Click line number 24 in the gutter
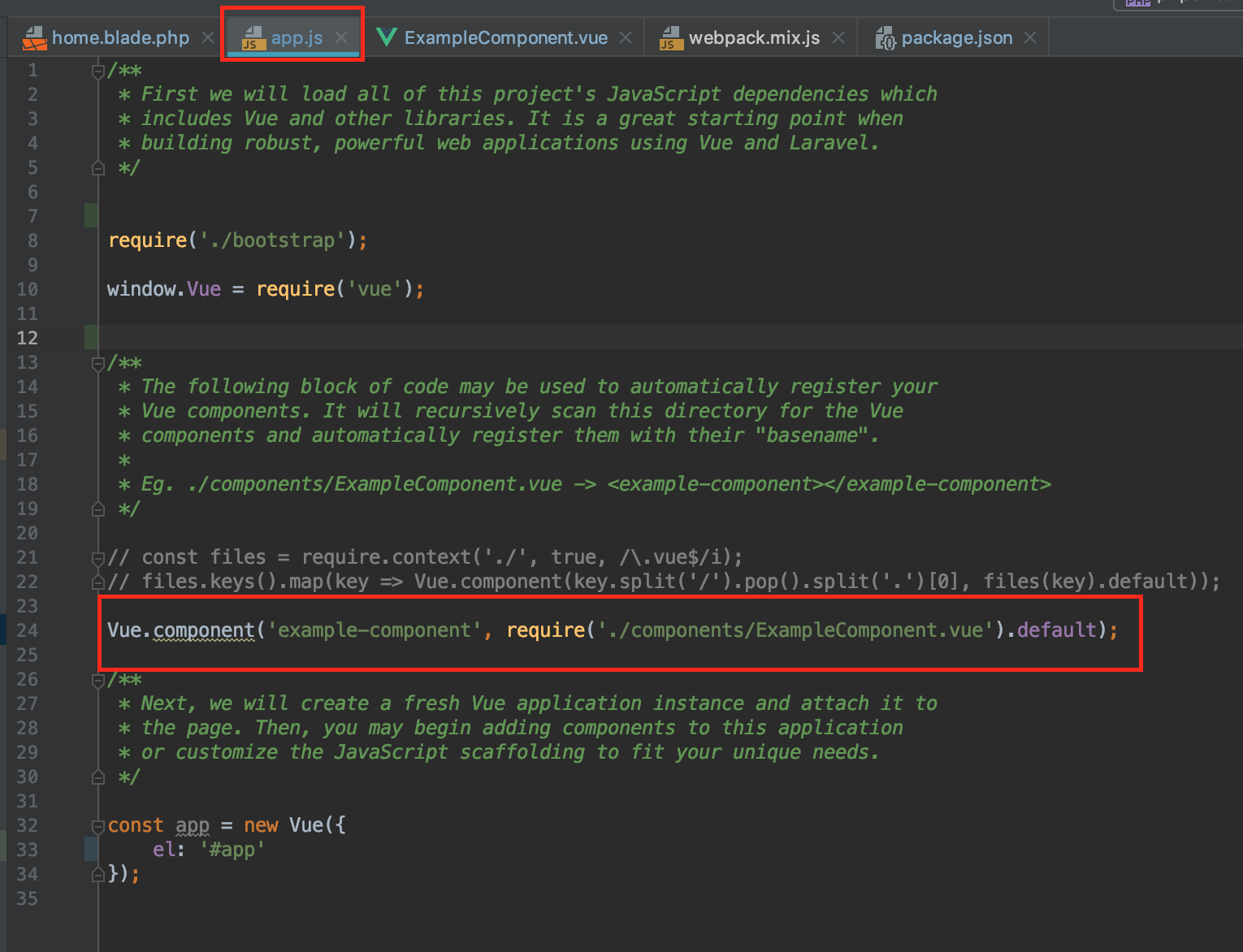 (x=28, y=630)
